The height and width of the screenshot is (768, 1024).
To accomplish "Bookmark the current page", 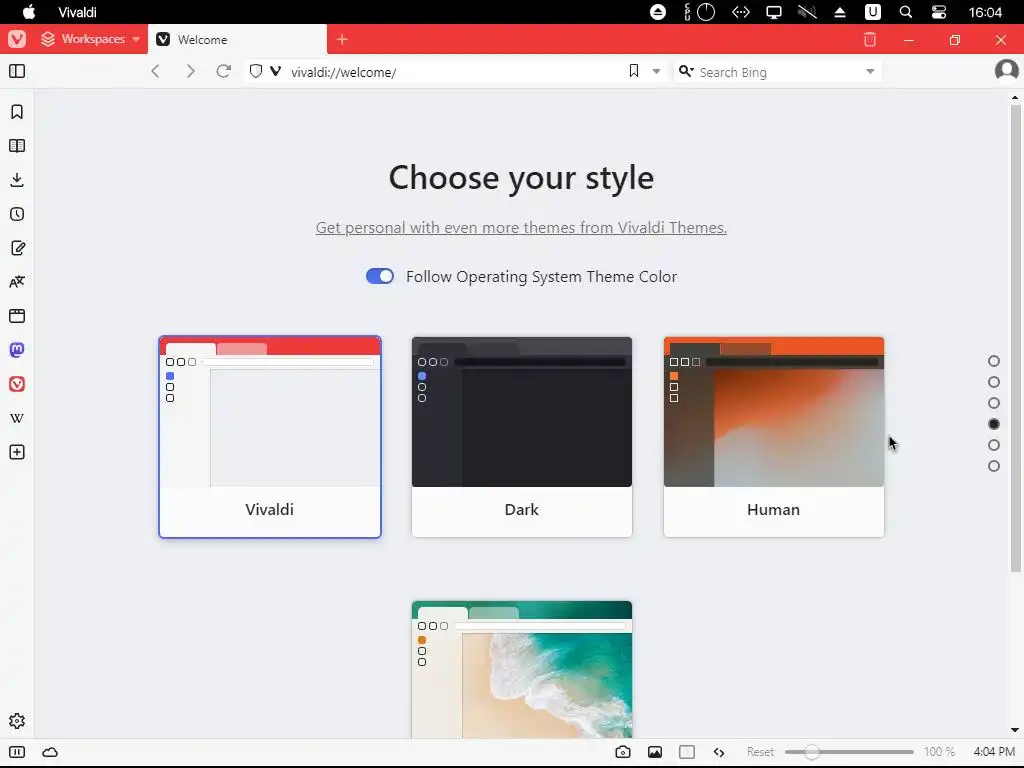I will (633, 71).
